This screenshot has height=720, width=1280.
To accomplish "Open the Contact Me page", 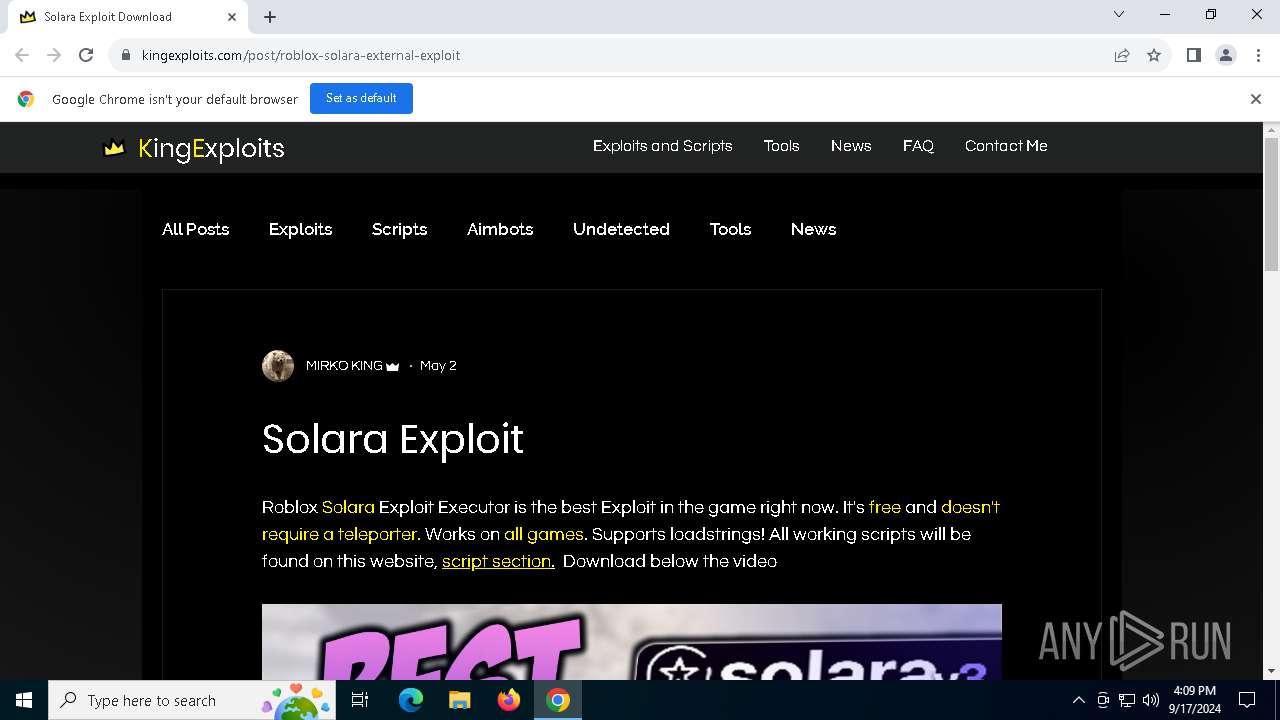I will (1006, 146).
